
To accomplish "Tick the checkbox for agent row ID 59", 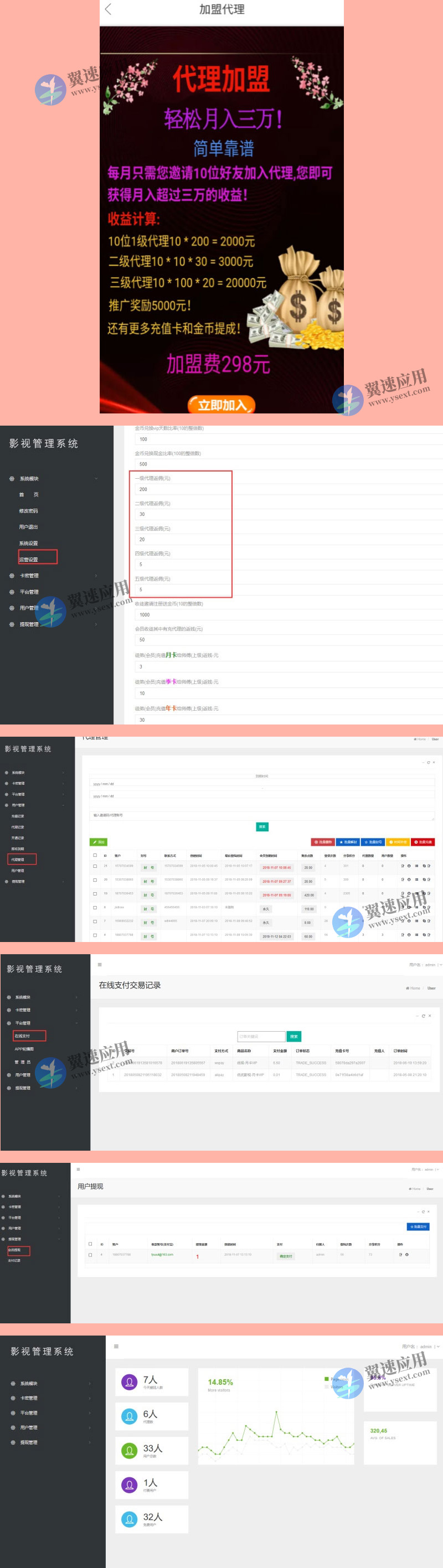I will [x=95, y=893].
